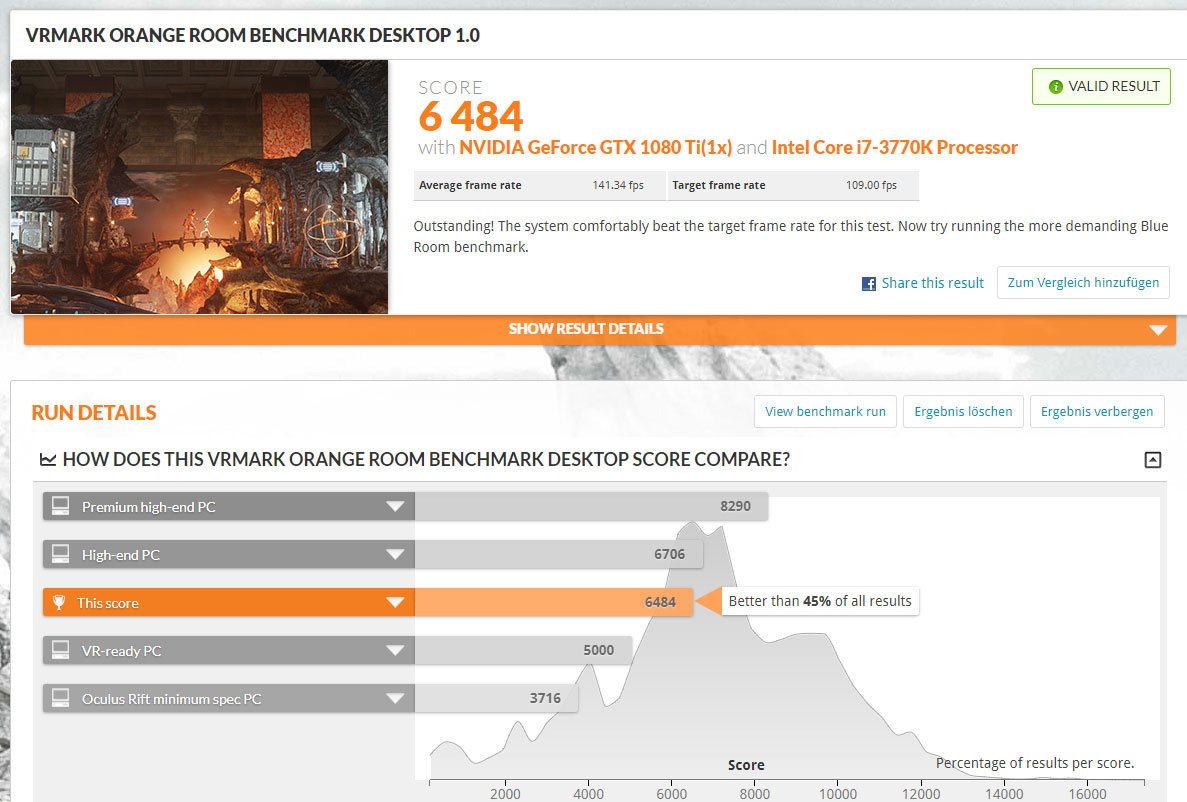Click the 5000 score bar for VR-ready PC
This screenshot has width=1187, height=802.
[523, 650]
